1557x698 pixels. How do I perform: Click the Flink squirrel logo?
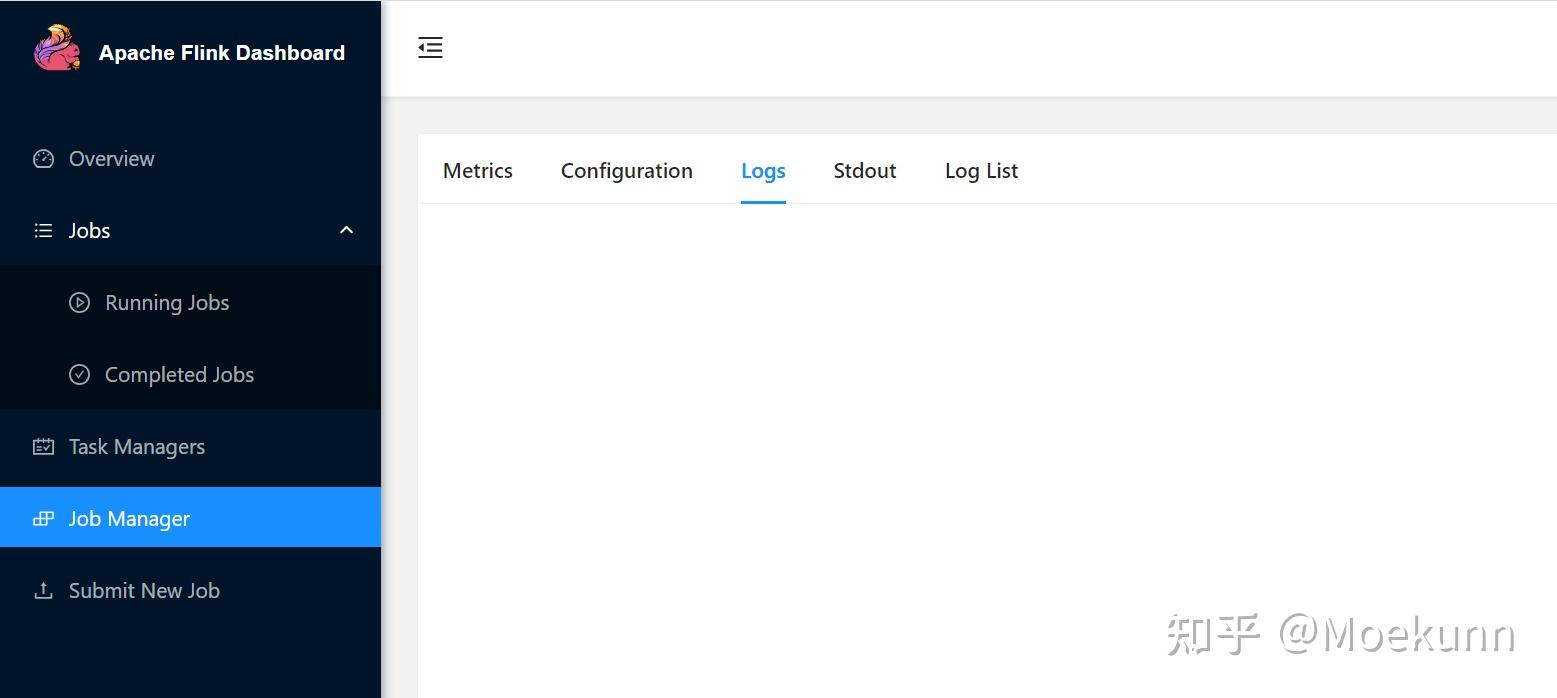pyautogui.click(x=57, y=48)
